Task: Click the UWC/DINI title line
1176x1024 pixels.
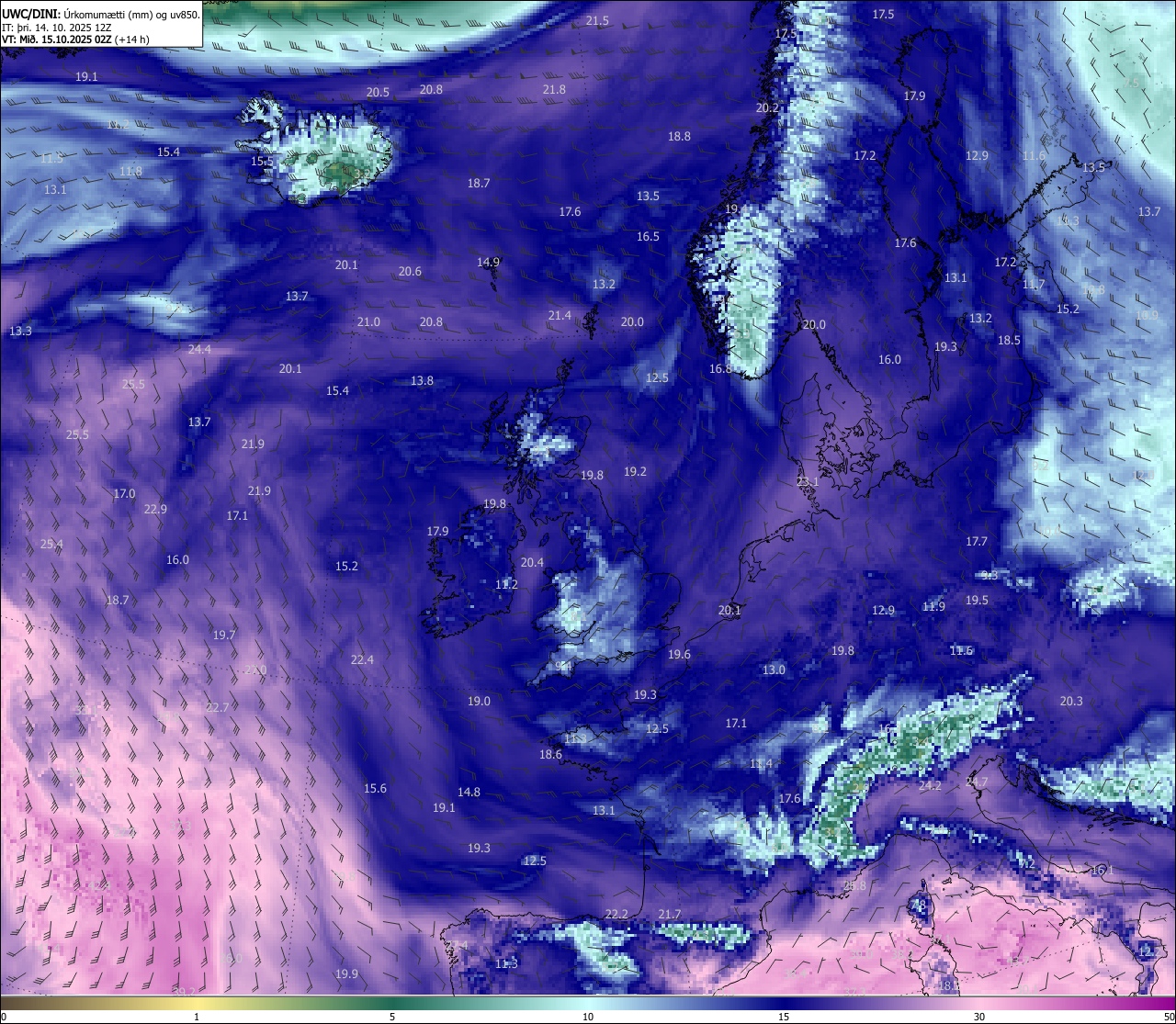Action: 100,14
